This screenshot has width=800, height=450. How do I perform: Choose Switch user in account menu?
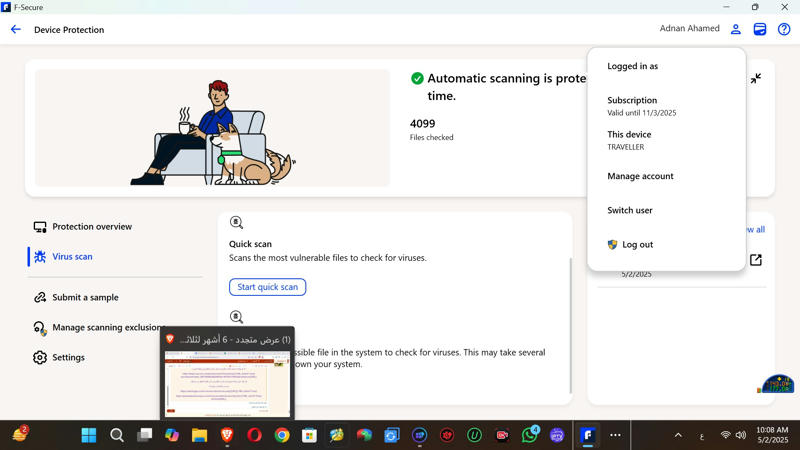click(x=630, y=210)
